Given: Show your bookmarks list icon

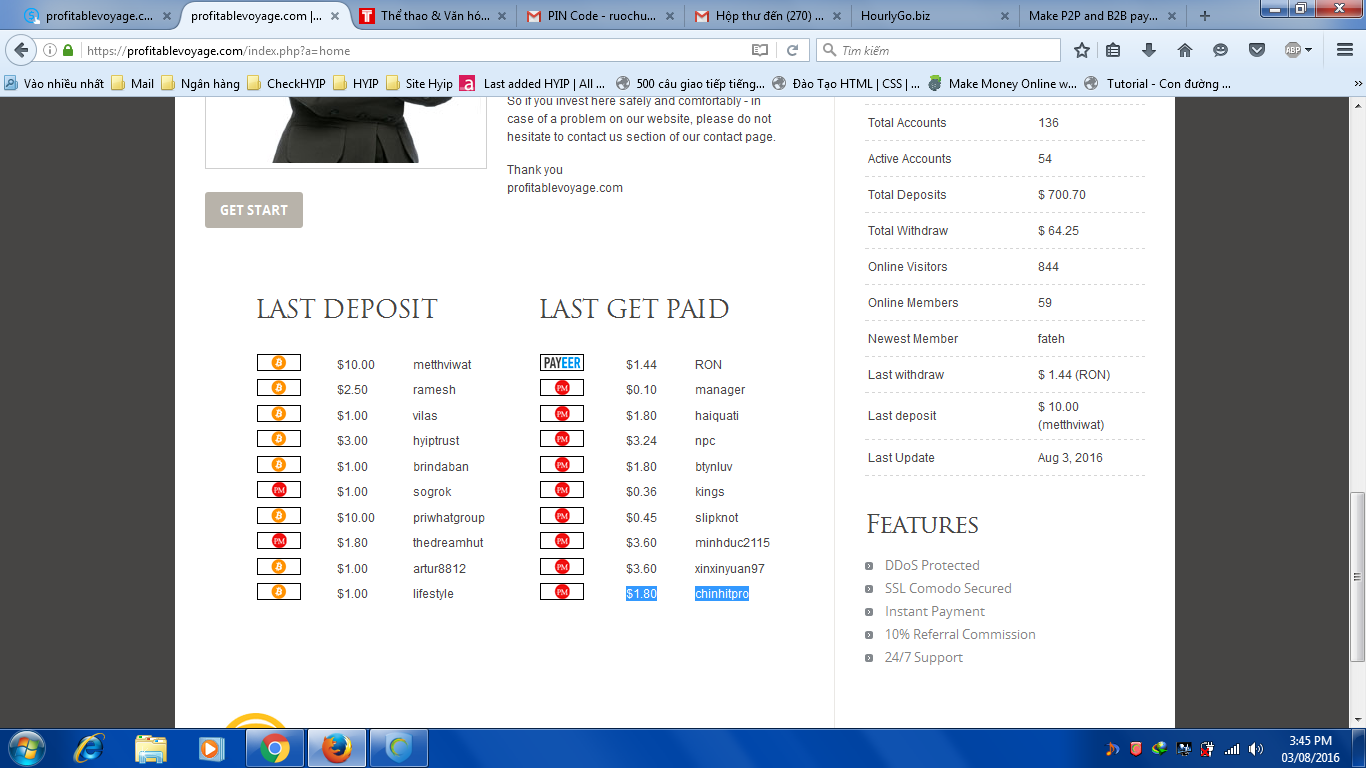Looking at the screenshot, I should 1113,50.
